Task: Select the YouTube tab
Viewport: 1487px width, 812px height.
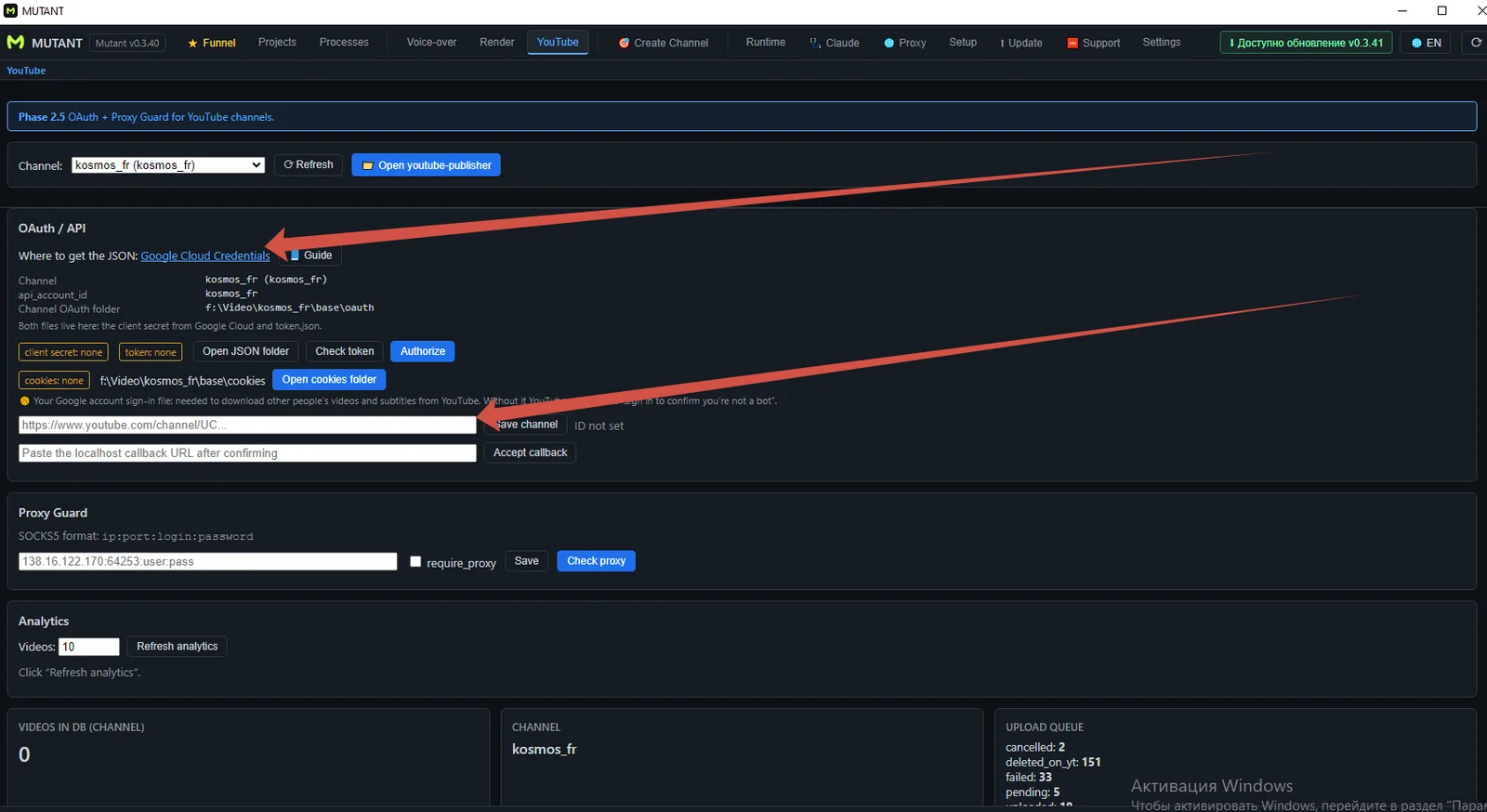Action: [558, 43]
